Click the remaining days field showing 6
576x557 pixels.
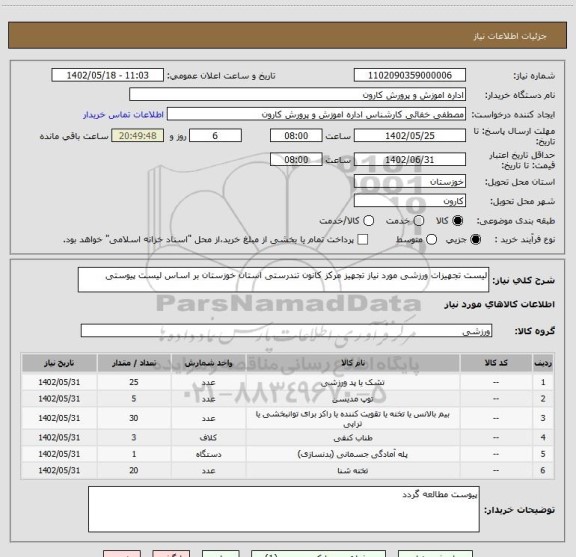(x=215, y=136)
